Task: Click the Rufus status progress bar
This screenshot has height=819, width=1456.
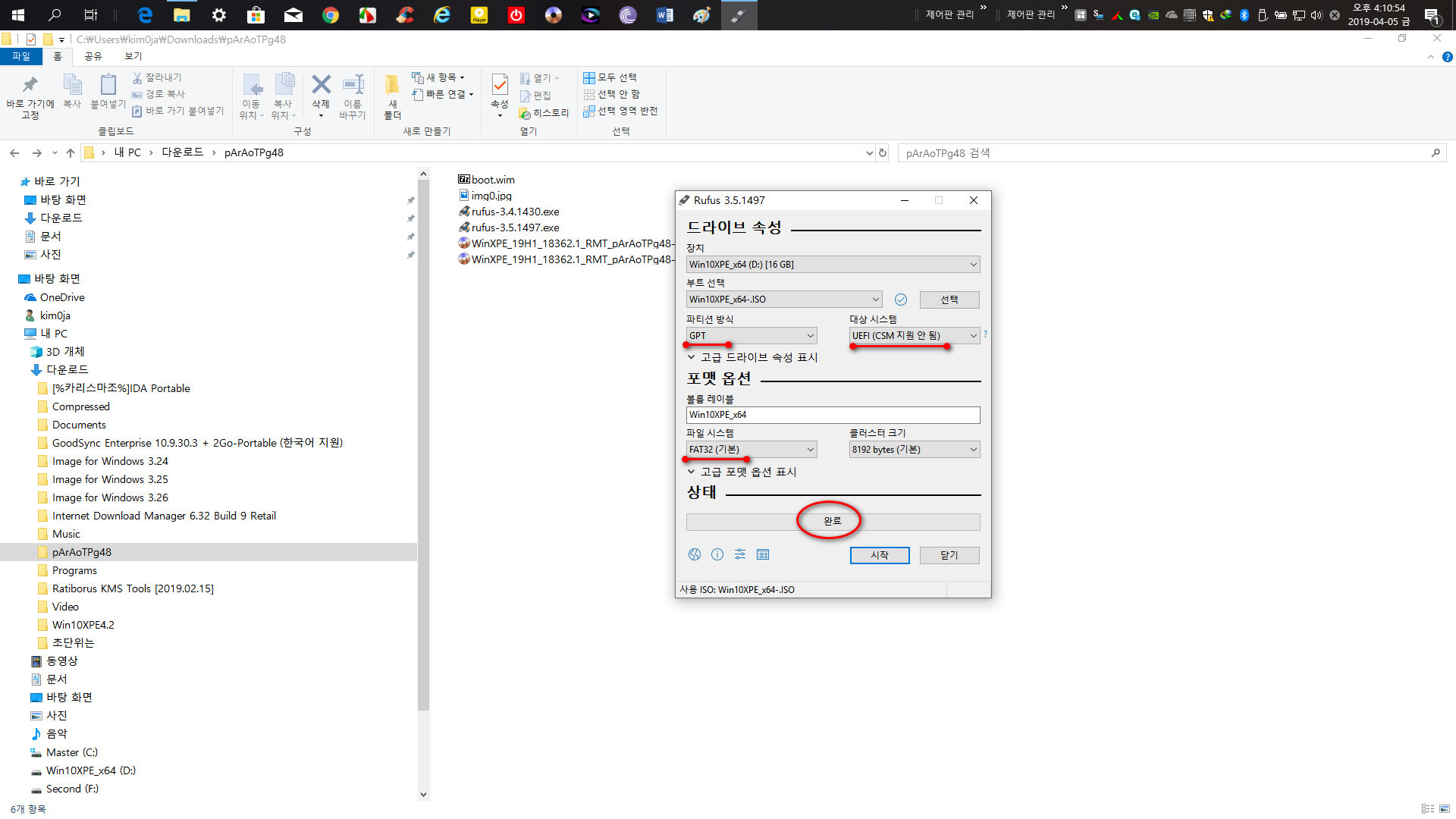Action: (833, 522)
